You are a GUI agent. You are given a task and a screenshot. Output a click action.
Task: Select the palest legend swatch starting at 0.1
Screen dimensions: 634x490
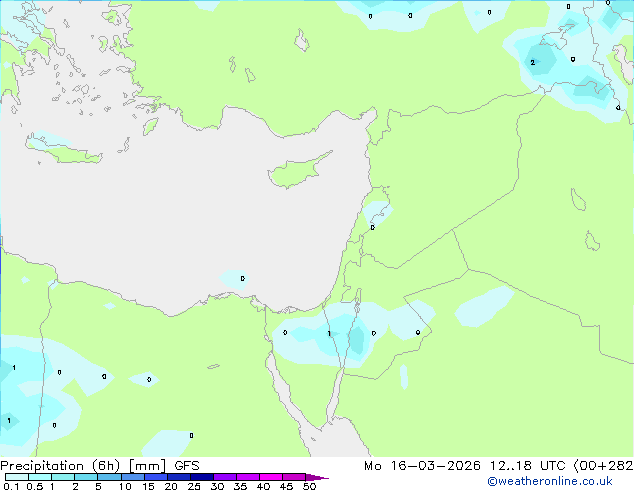click(x=17, y=477)
